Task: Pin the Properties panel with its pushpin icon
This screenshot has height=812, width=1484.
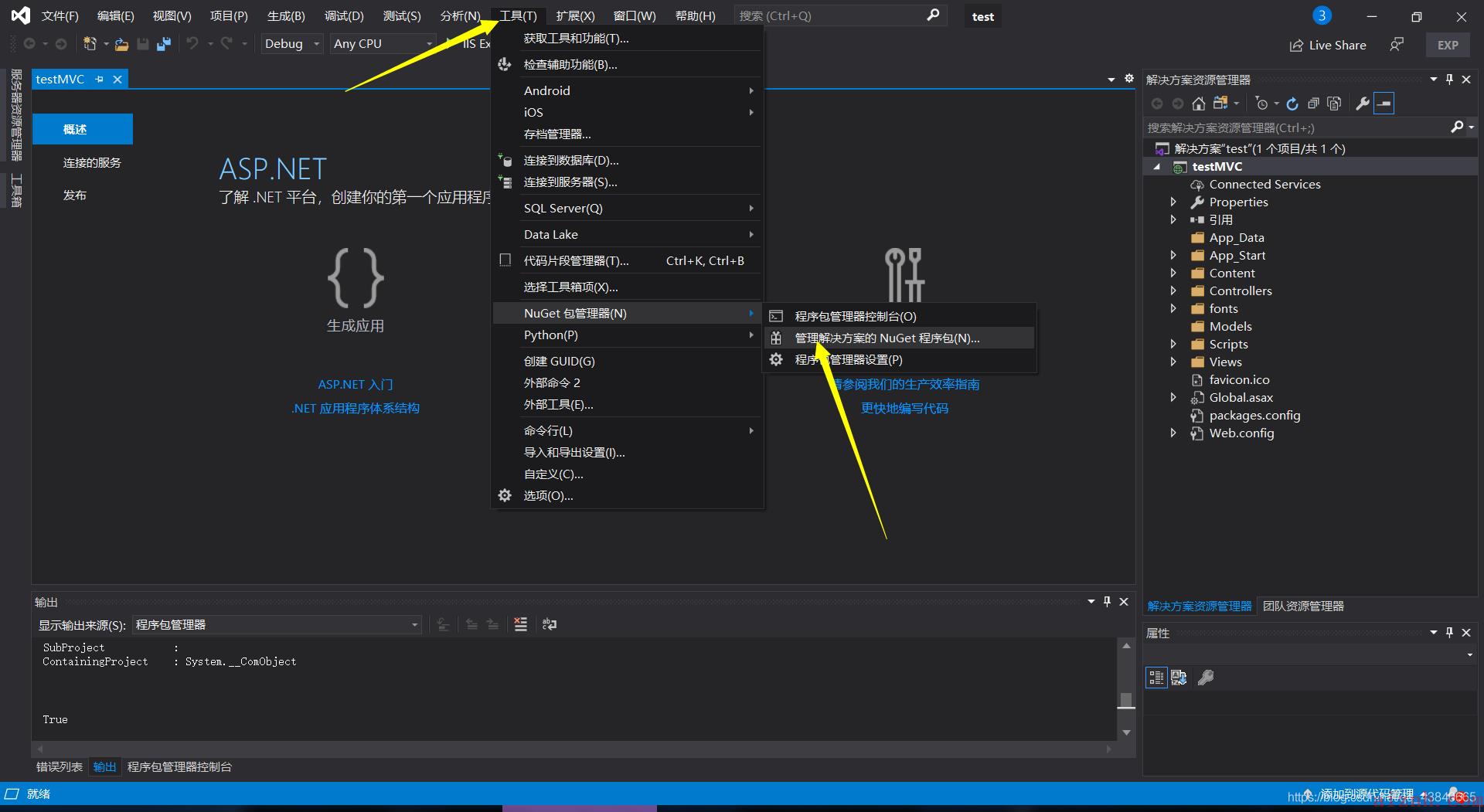Action: point(1449,633)
